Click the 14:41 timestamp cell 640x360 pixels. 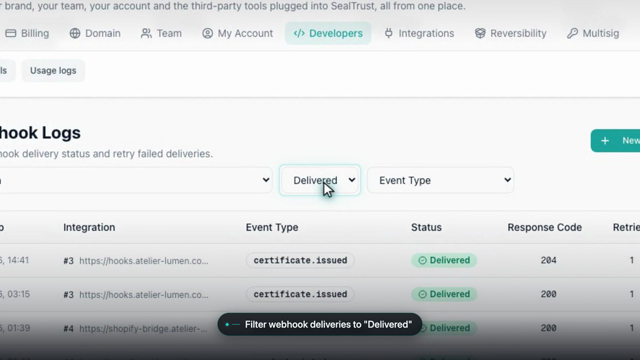(x=15, y=260)
